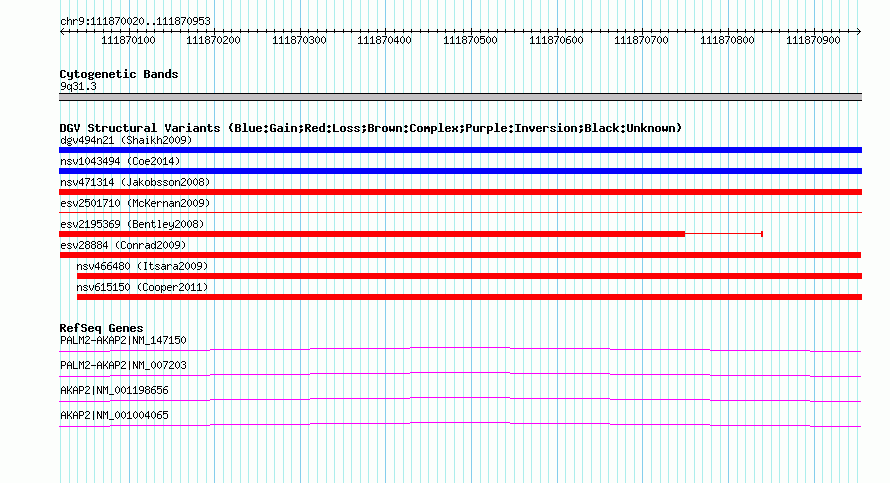Screen dimensions: 890x483
Task: Click the 111870300 ruler tick label
Action: point(299,40)
